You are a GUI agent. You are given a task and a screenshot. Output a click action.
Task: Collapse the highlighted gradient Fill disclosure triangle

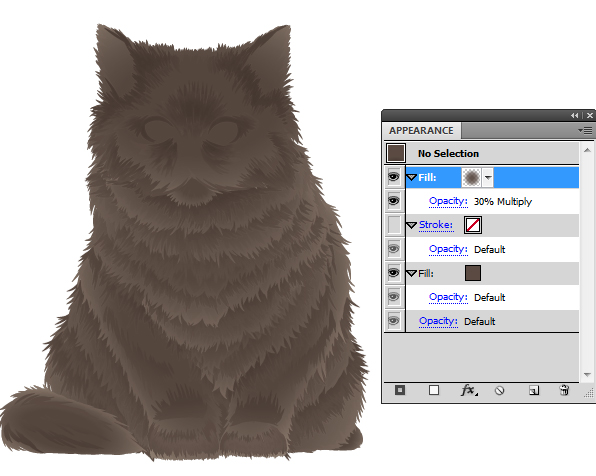pos(412,178)
